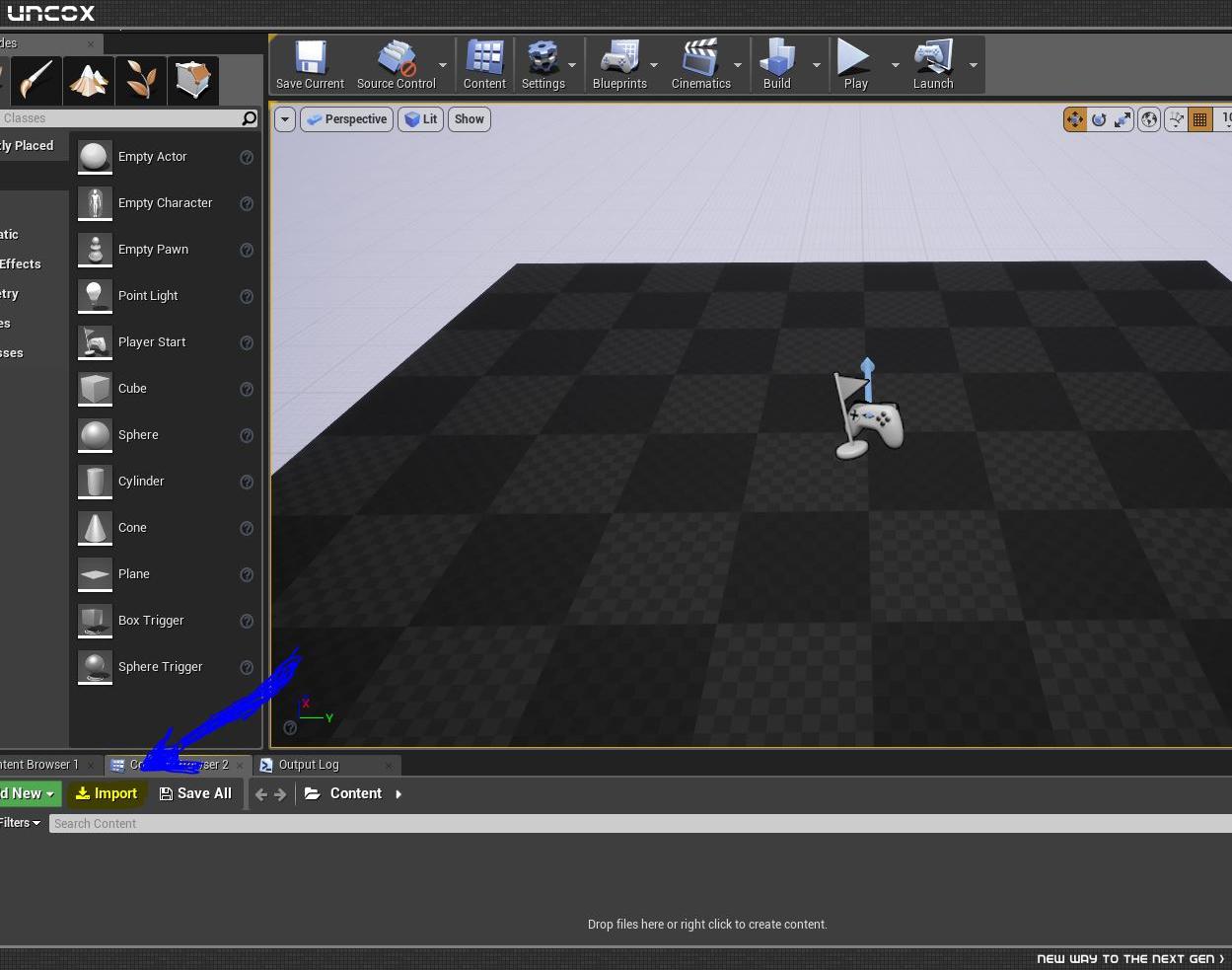The image size is (1232, 970).
Task: Select Visual Effects category
Action: click(x=21, y=263)
